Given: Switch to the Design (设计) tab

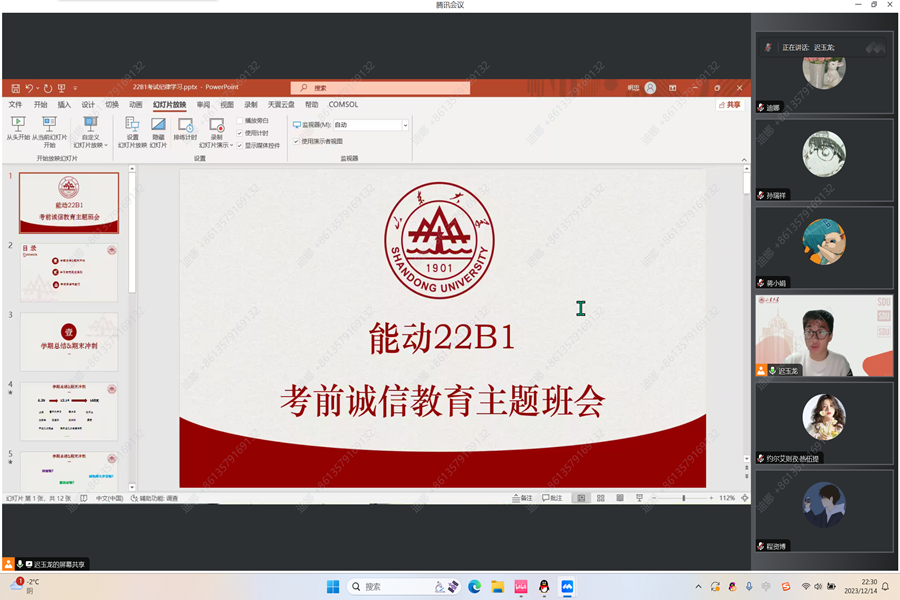Looking at the screenshot, I should pos(88,104).
